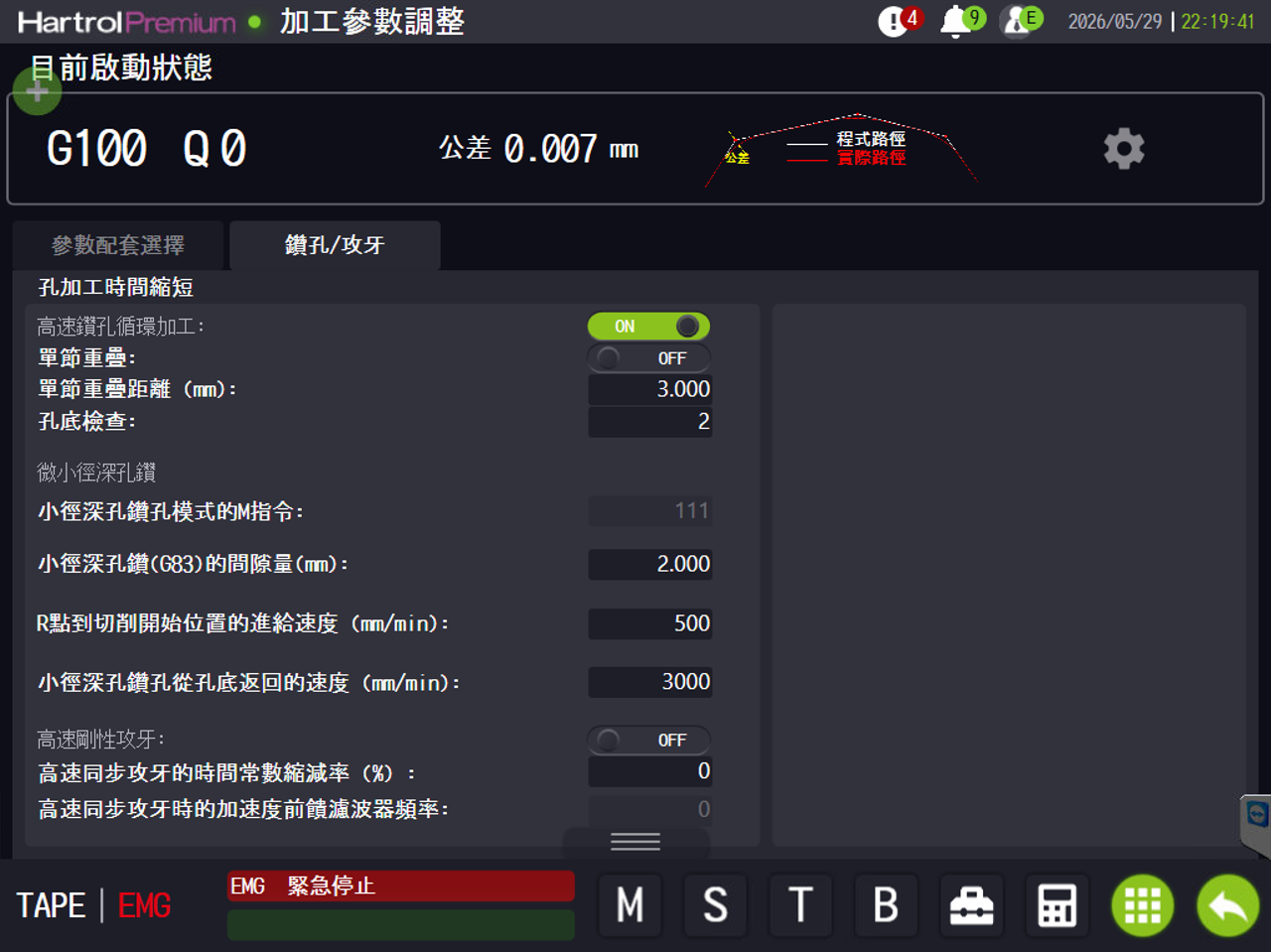Image resolution: width=1271 pixels, height=952 pixels.
Task: Open settings gear in 目前啟動狀態 panel
Action: click(x=1124, y=149)
